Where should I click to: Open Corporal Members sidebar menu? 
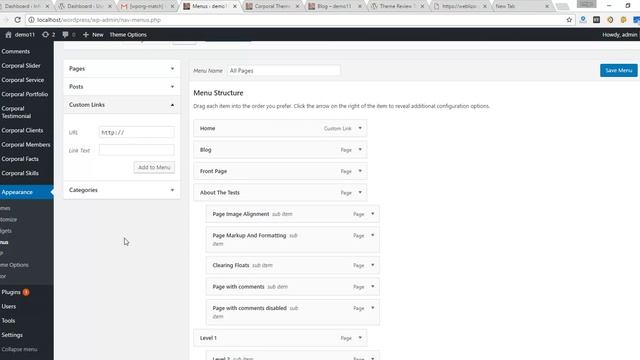click(x=27, y=144)
